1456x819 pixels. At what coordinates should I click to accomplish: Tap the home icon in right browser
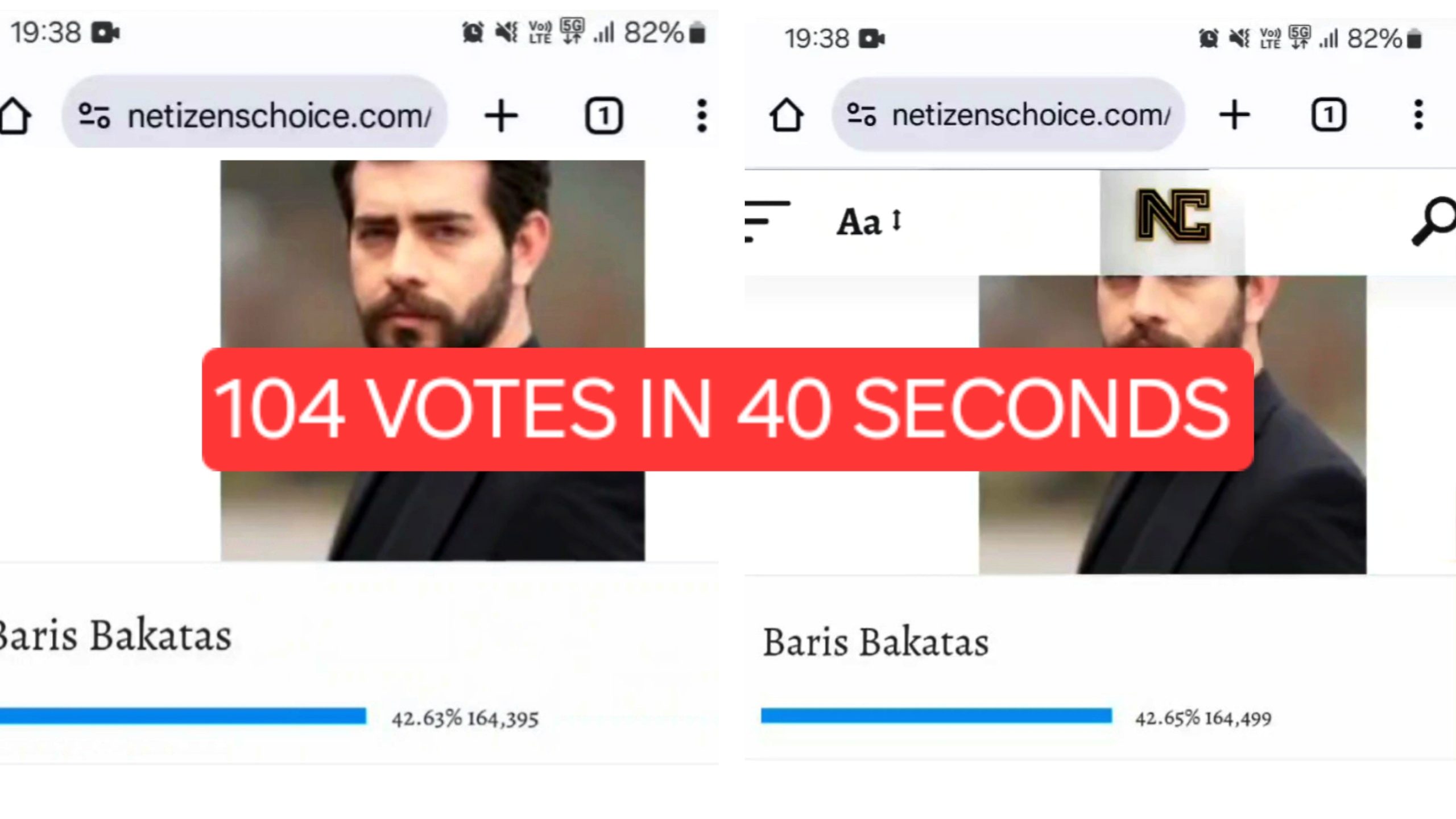pyautogui.click(x=786, y=114)
